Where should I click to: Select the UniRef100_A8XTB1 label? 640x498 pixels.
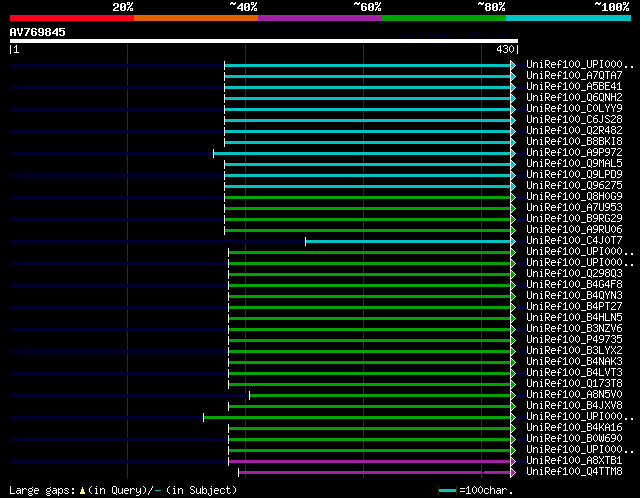(574, 461)
